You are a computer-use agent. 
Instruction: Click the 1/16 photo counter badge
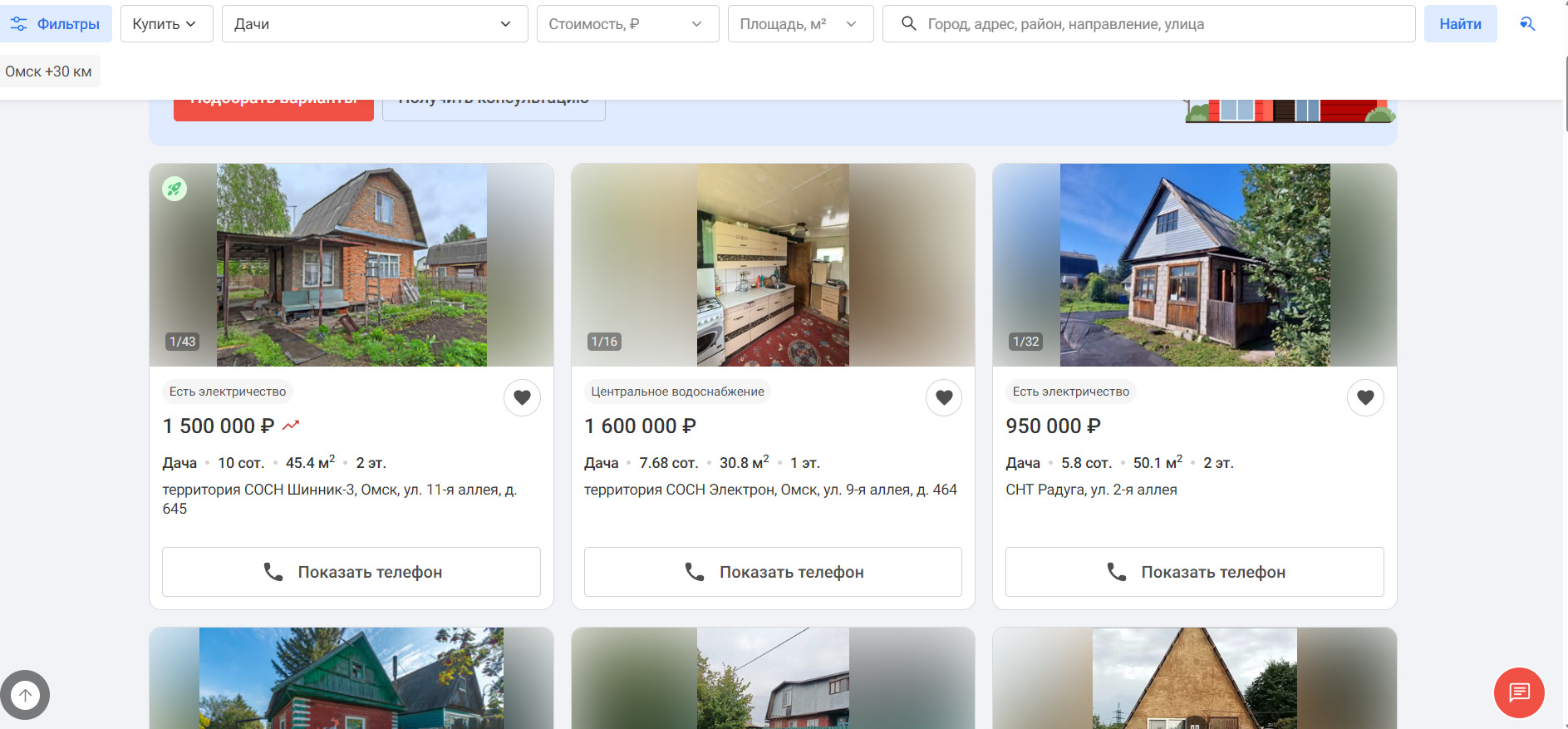pos(604,342)
